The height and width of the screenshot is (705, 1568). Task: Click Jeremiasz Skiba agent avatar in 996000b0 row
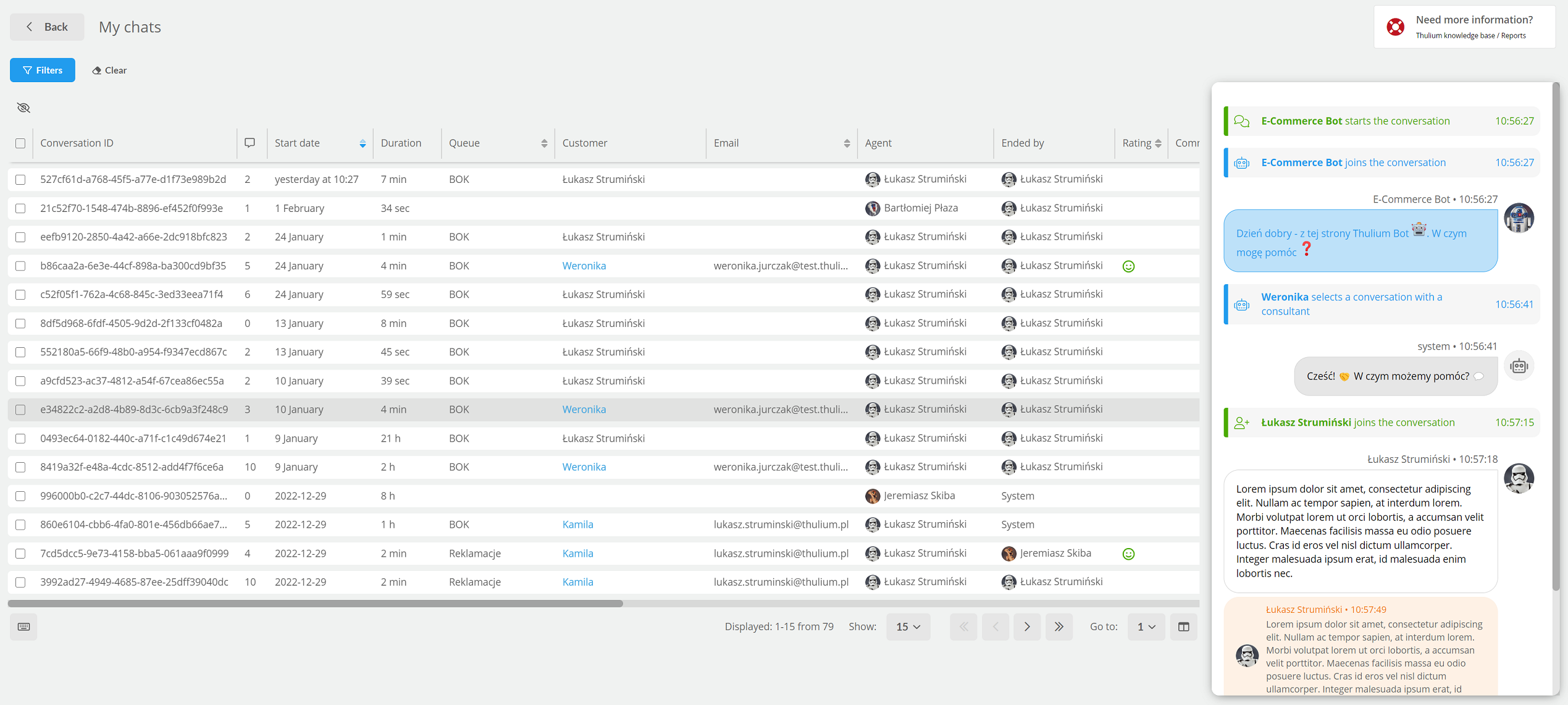point(872,496)
